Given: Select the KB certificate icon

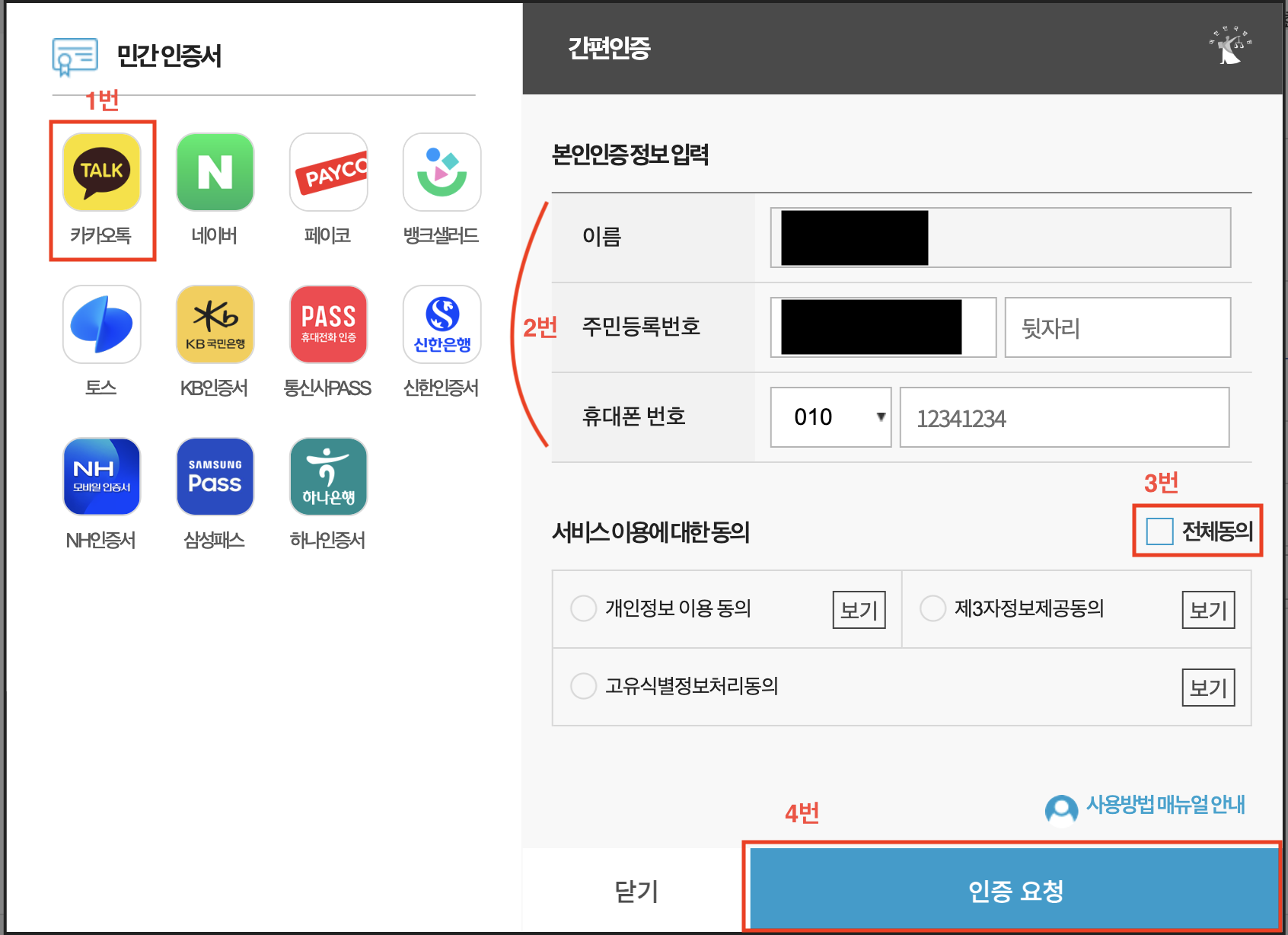Looking at the screenshot, I should click(215, 324).
